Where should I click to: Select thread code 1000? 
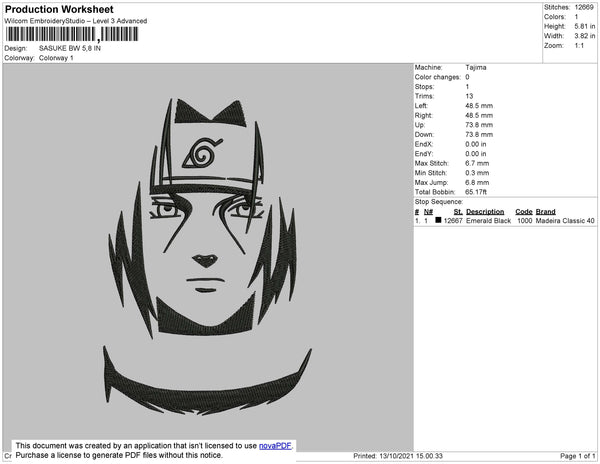click(524, 221)
